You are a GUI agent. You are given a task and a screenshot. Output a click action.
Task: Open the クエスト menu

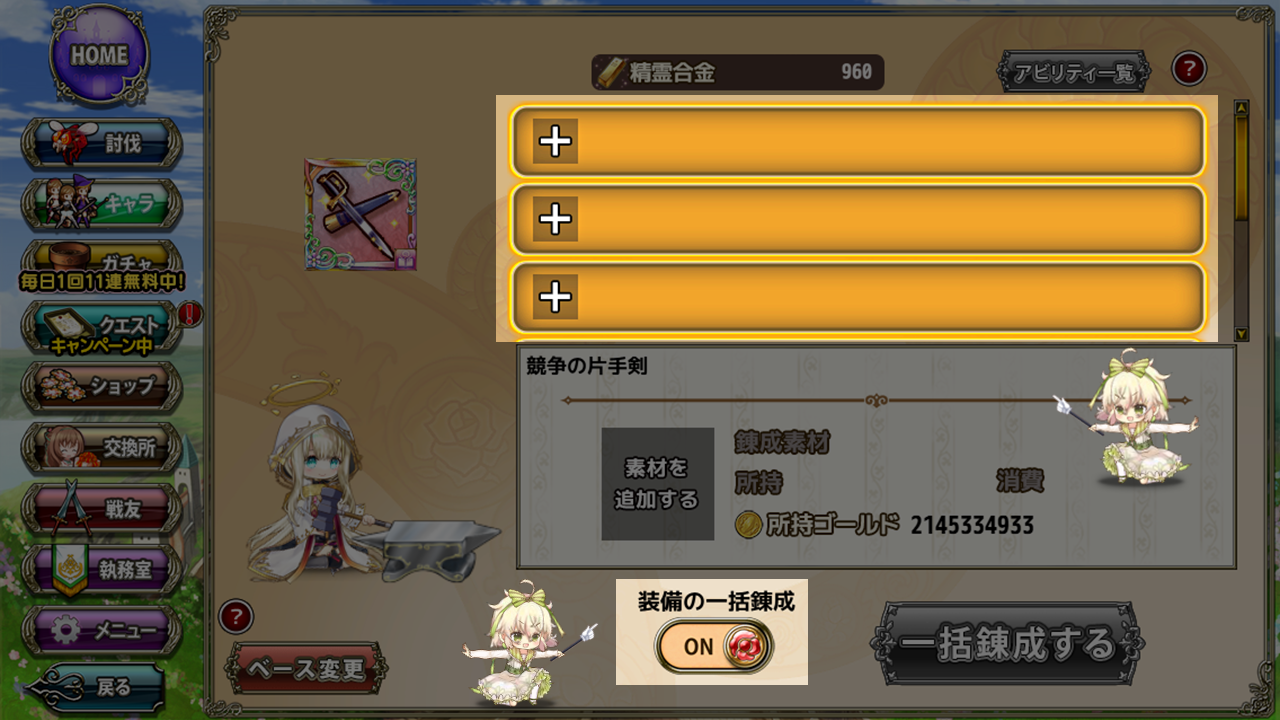102,327
